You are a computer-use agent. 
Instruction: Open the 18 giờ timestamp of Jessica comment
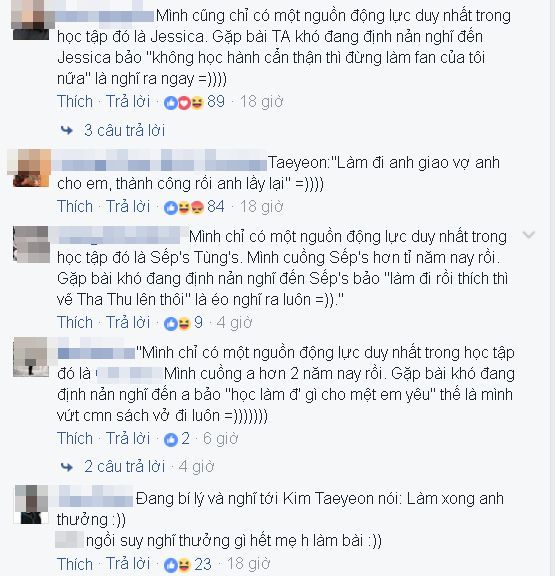262,102
